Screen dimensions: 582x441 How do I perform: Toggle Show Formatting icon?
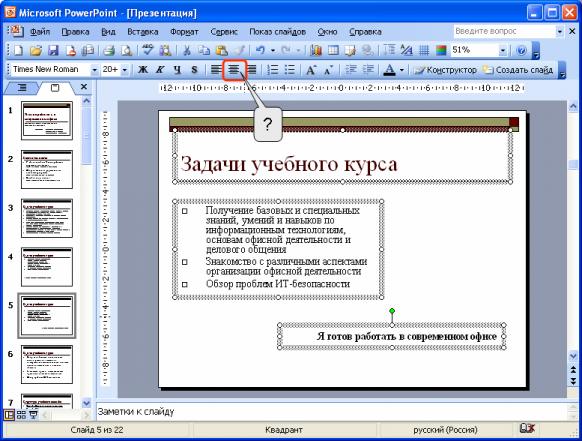[x=407, y=50]
